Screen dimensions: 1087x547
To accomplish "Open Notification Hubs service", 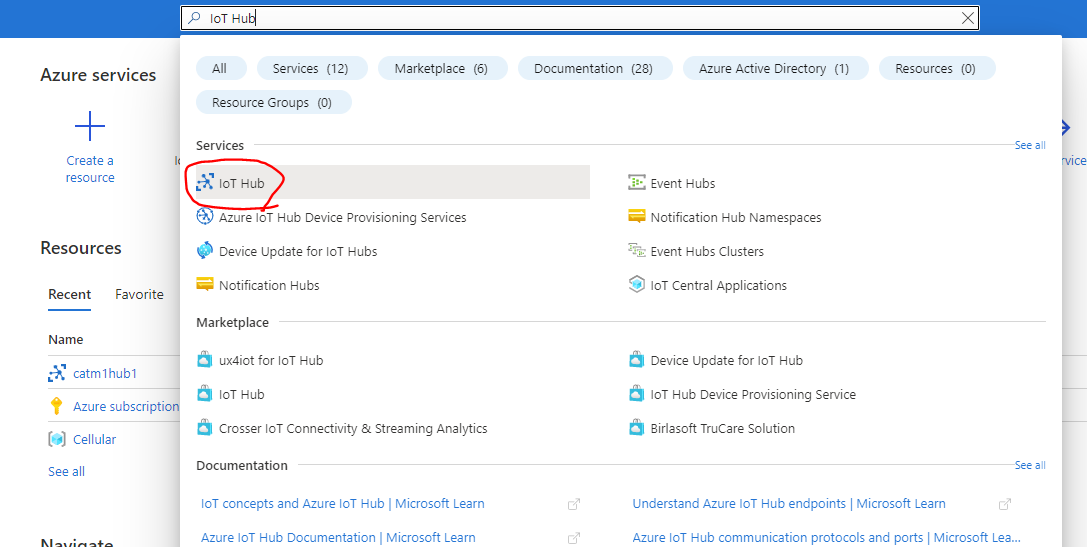I will coord(269,286).
